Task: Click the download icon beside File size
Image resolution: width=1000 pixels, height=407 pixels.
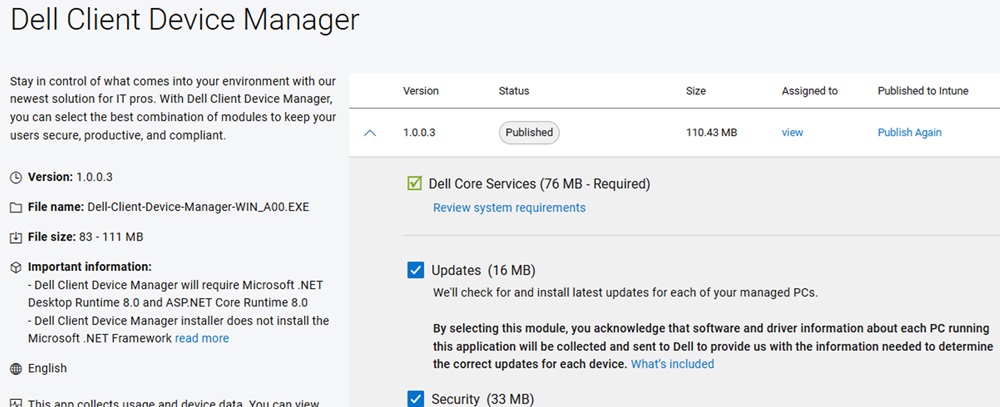Action: point(15,238)
